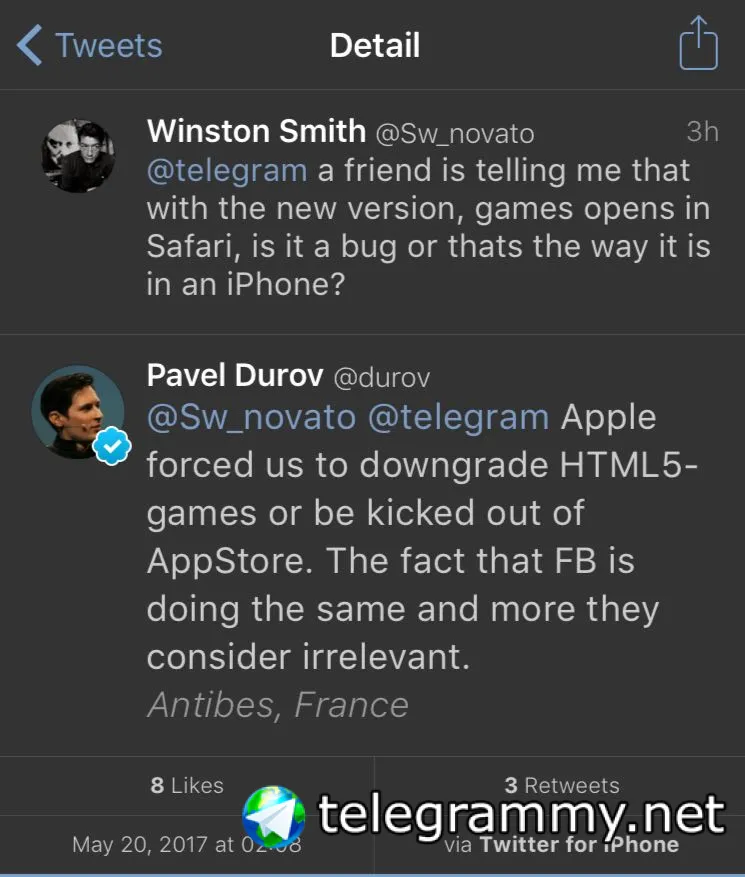Screen dimensions: 745x877
Task: Tap the share icon in header
Action: [698, 45]
